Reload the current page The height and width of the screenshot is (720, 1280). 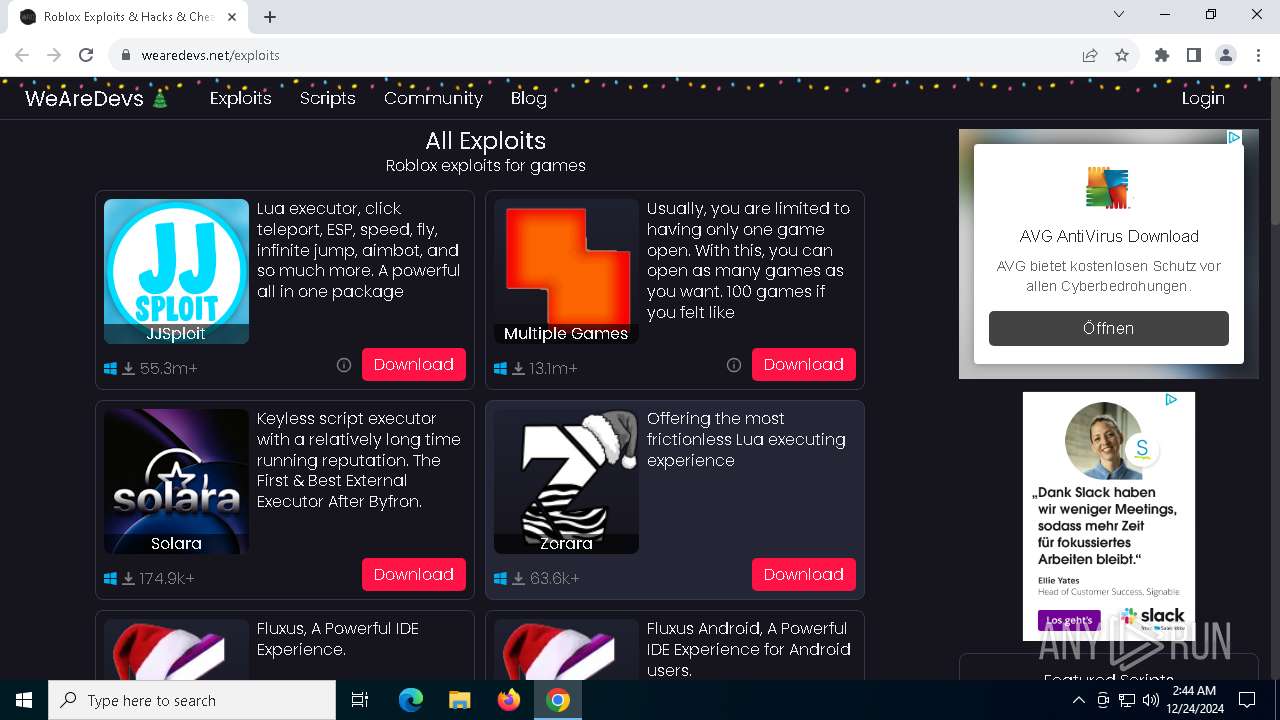[86, 55]
